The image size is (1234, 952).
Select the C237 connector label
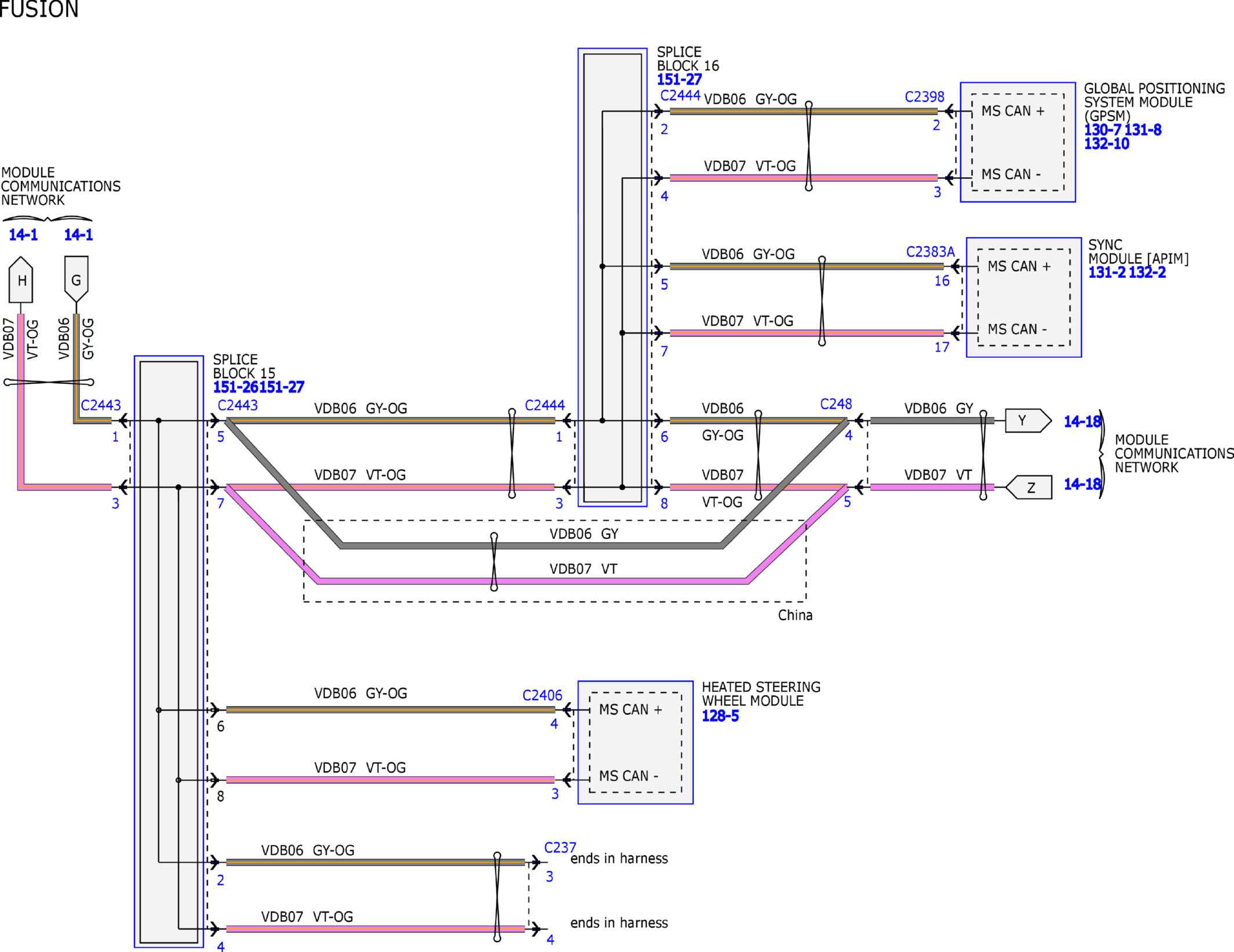[560, 848]
